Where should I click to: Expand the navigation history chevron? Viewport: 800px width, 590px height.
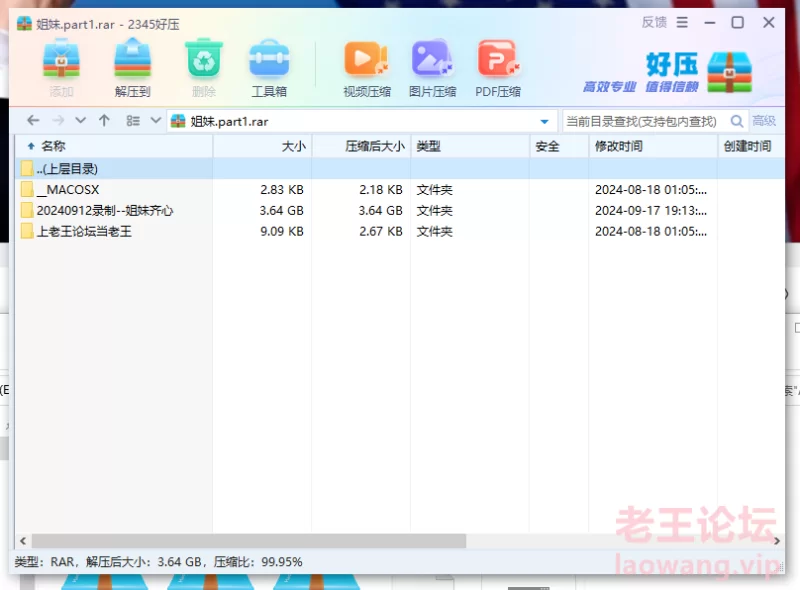80,120
